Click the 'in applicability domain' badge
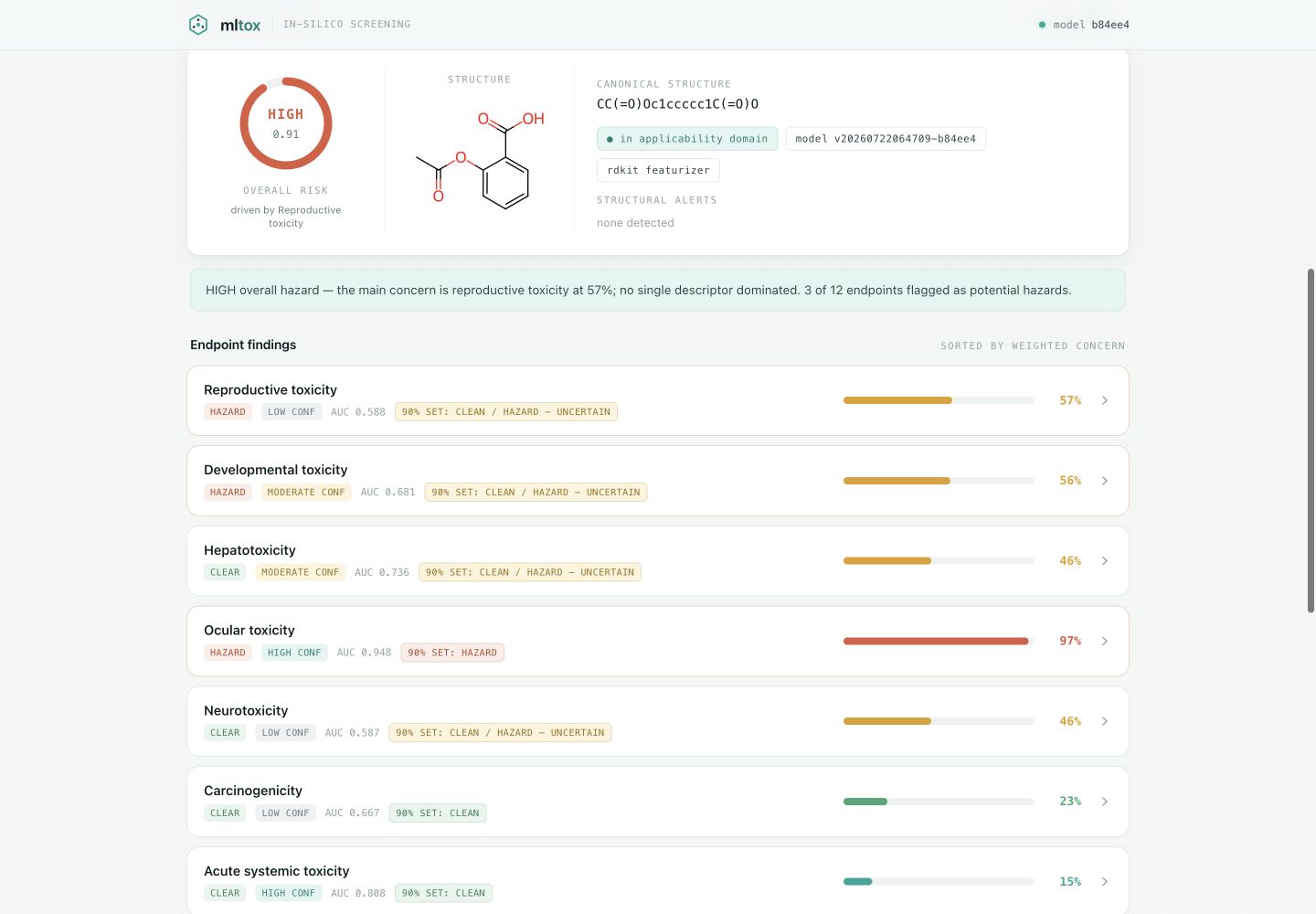Image resolution: width=1316 pixels, height=914 pixels. pos(687,139)
